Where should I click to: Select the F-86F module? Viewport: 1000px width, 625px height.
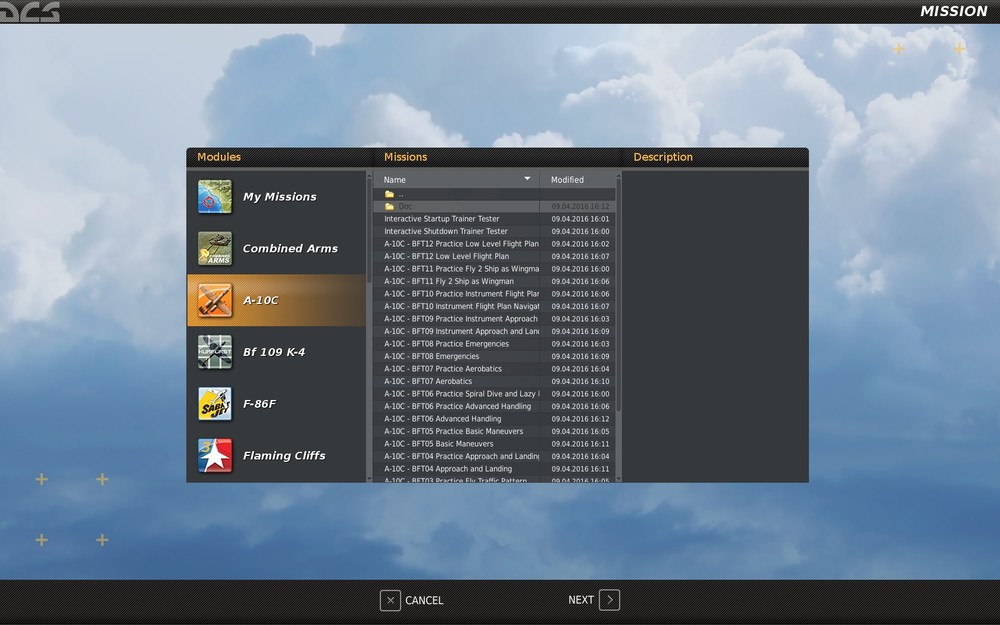276,404
